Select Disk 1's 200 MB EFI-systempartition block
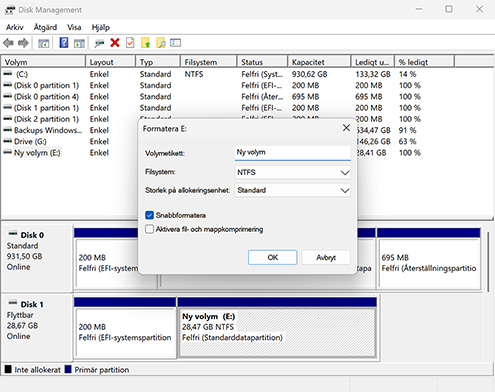This screenshot has width=495, height=392. [x=125, y=327]
